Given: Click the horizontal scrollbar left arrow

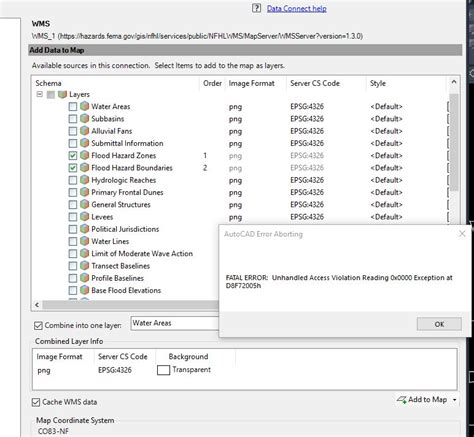Looking at the screenshot, I should [x=37, y=305].
